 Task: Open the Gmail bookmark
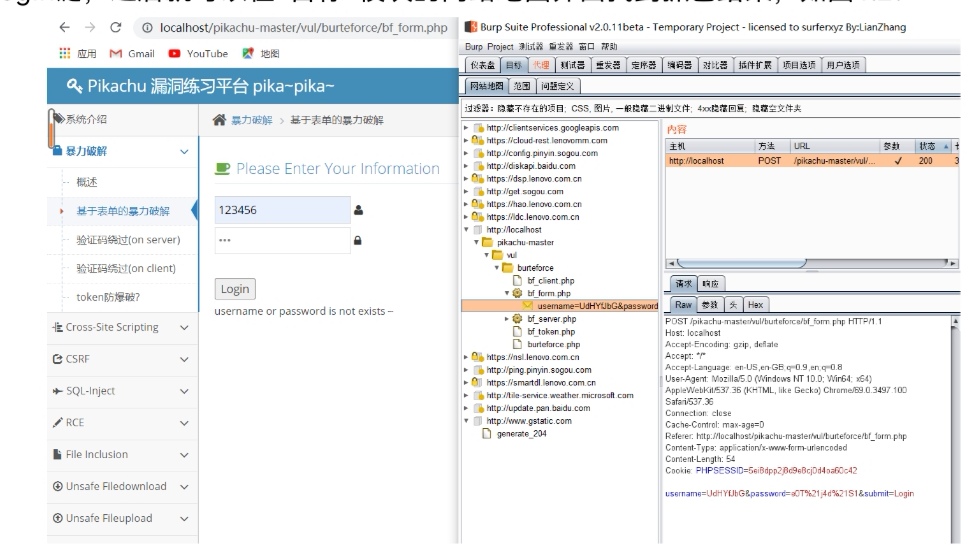132,53
